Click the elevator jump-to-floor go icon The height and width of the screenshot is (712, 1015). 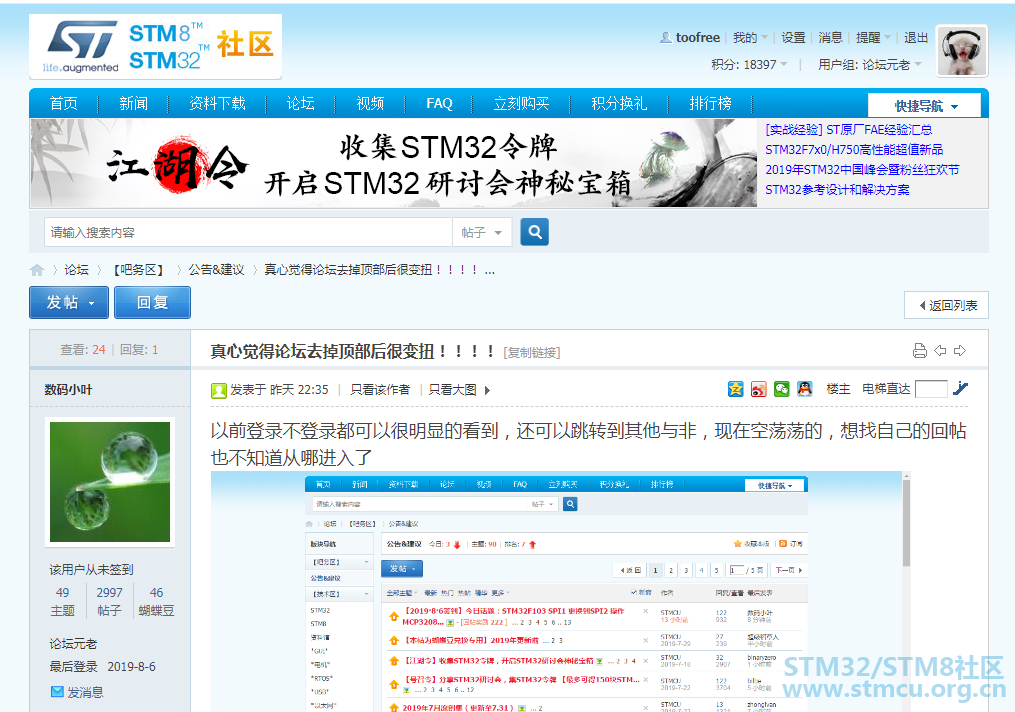pyautogui.click(x=961, y=388)
